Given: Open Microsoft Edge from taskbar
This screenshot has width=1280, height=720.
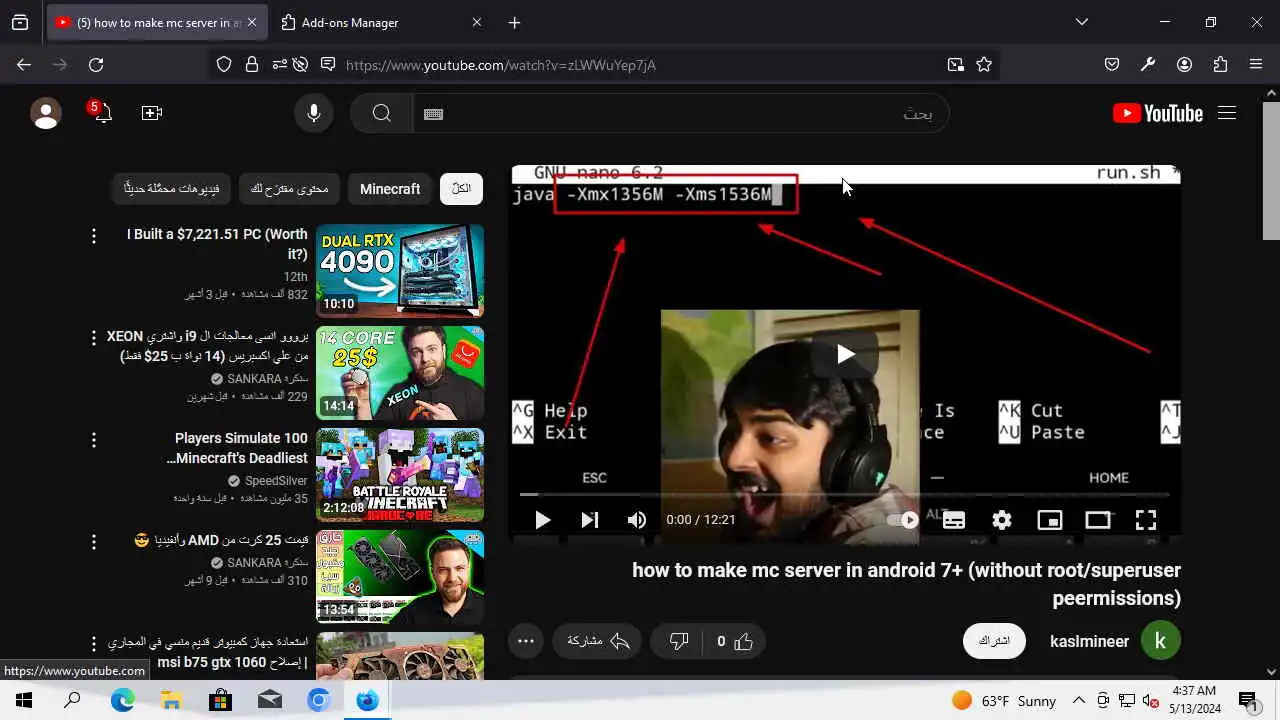Looking at the screenshot, I should 122,700.
